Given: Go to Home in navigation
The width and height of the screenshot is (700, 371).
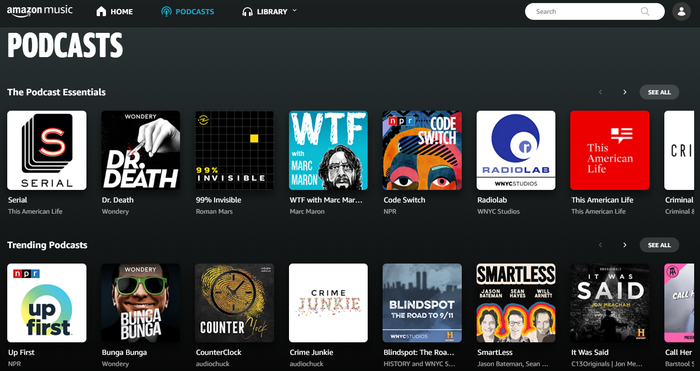Looking at the screenshot, I should coord(114,12).
